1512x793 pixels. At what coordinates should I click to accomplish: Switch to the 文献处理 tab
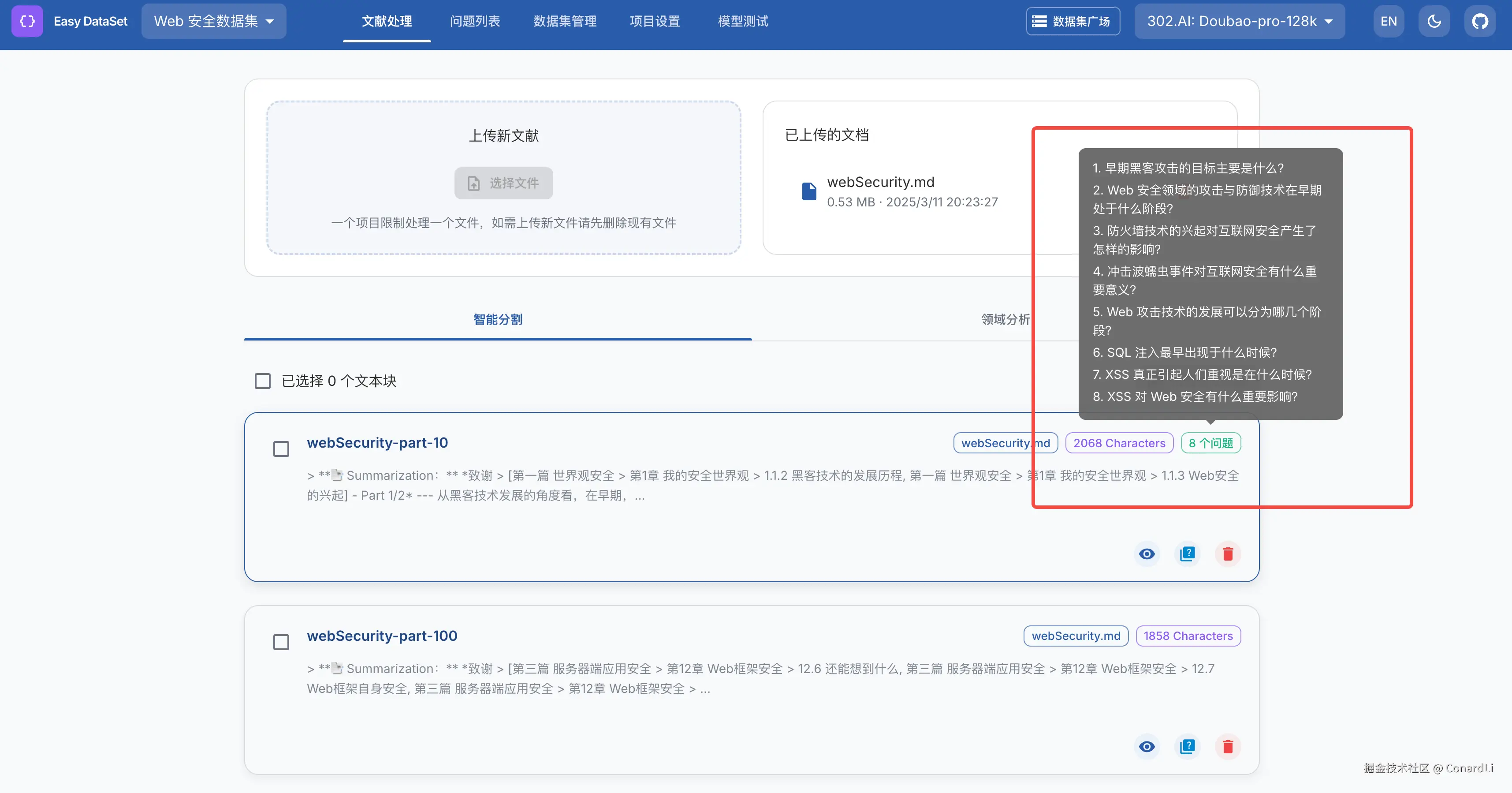(x=387, y=21)
